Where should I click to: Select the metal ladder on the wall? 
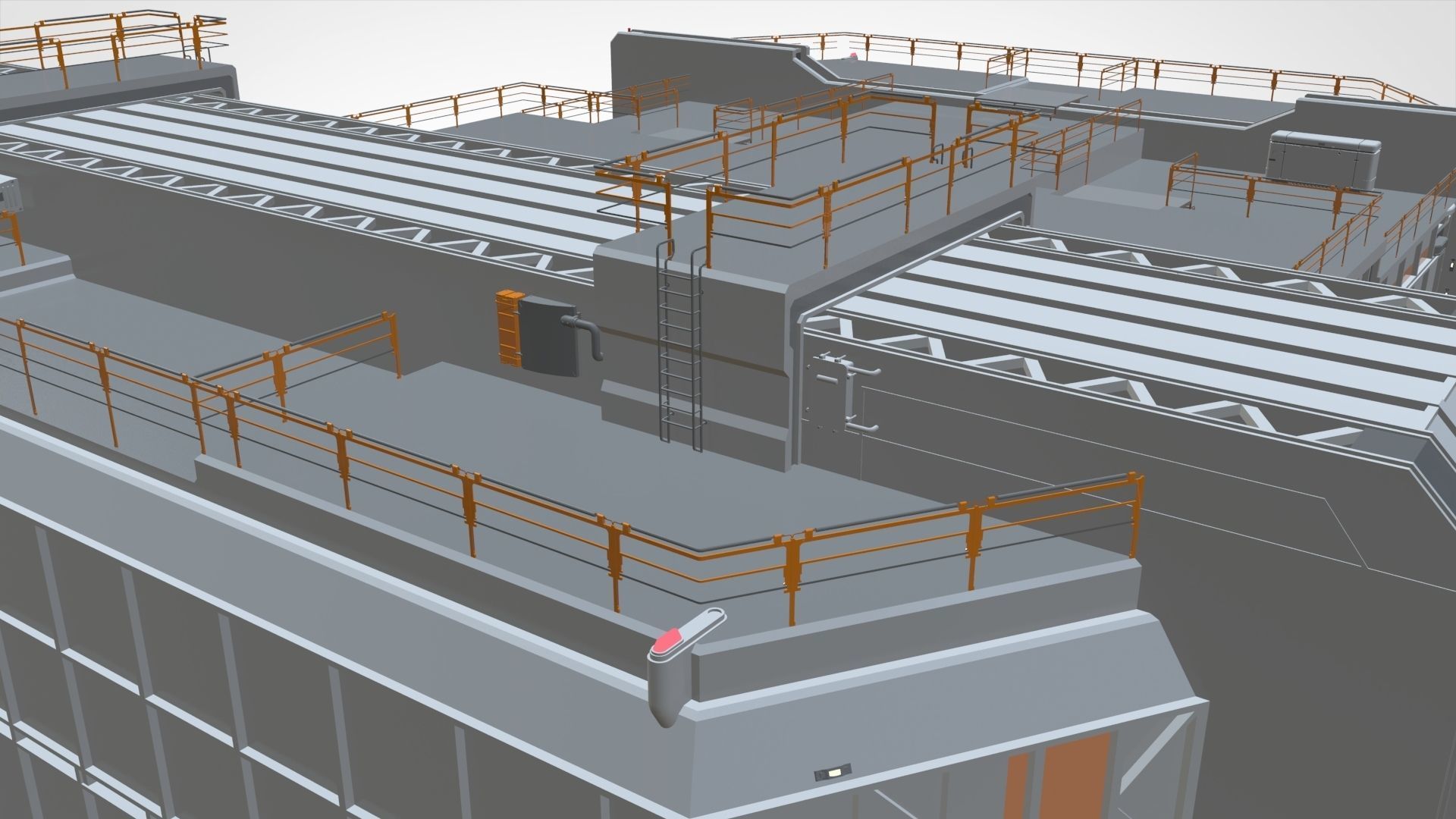tap(682, 345)
